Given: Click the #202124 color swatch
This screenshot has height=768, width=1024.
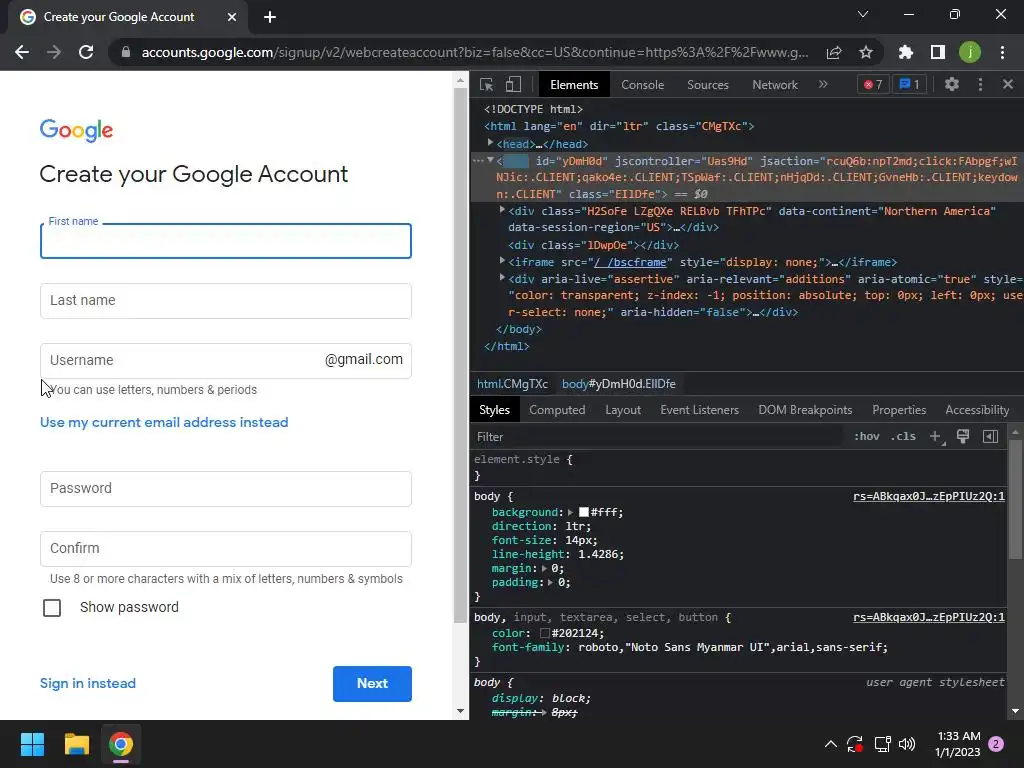Looking at the screenshot, I should point(545,633).
